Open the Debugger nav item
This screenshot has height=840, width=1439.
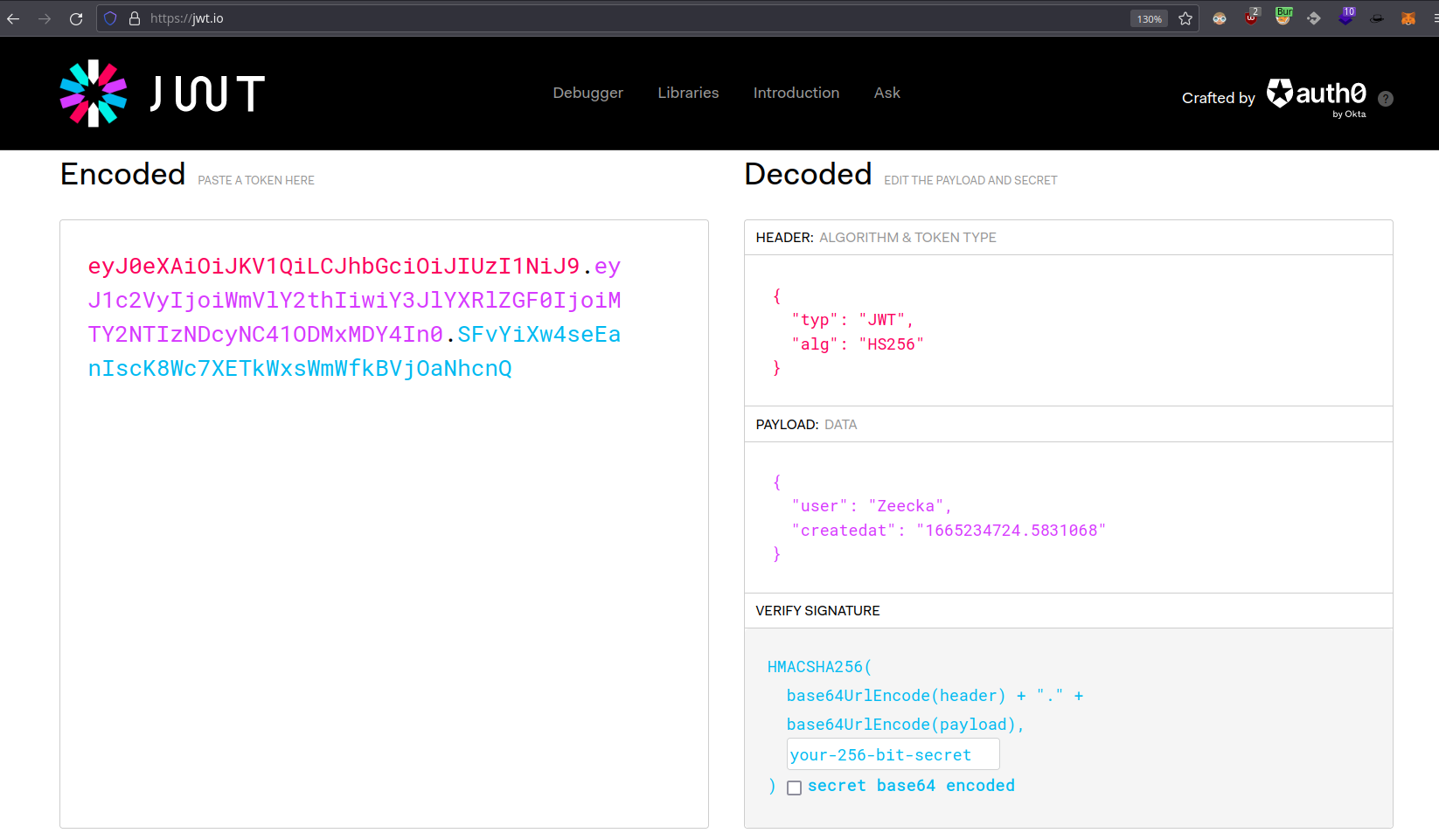(587, 93)
